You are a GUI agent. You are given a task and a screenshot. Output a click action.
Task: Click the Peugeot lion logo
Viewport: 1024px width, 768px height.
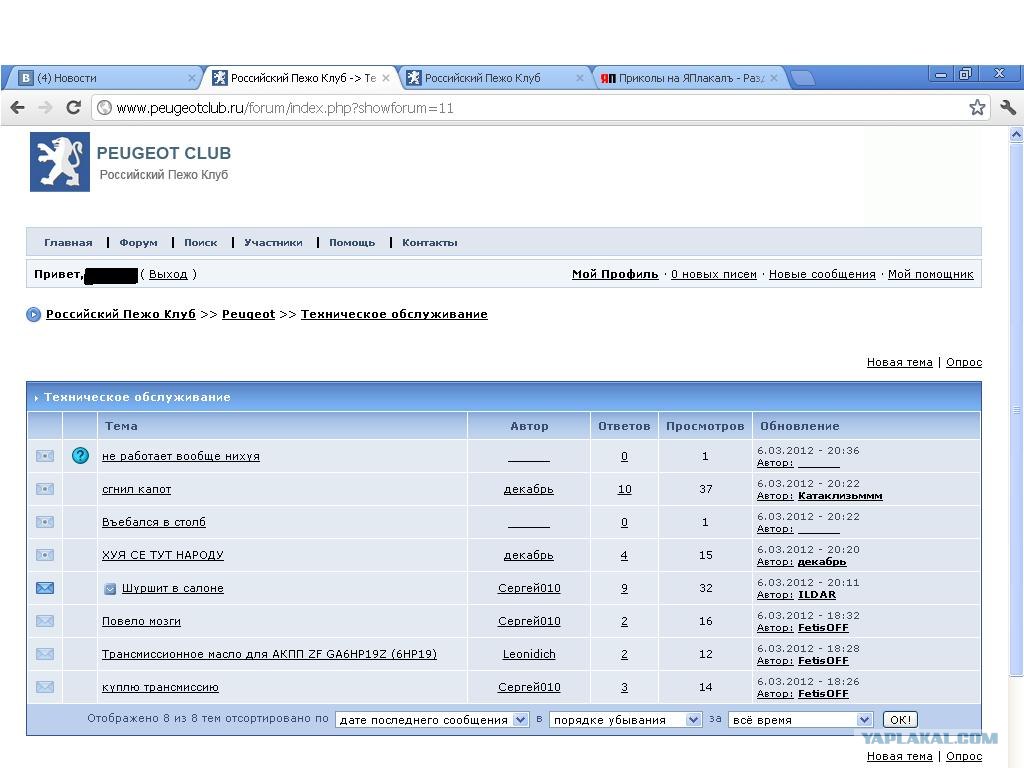pyautogui.click(x=59, y=162)
